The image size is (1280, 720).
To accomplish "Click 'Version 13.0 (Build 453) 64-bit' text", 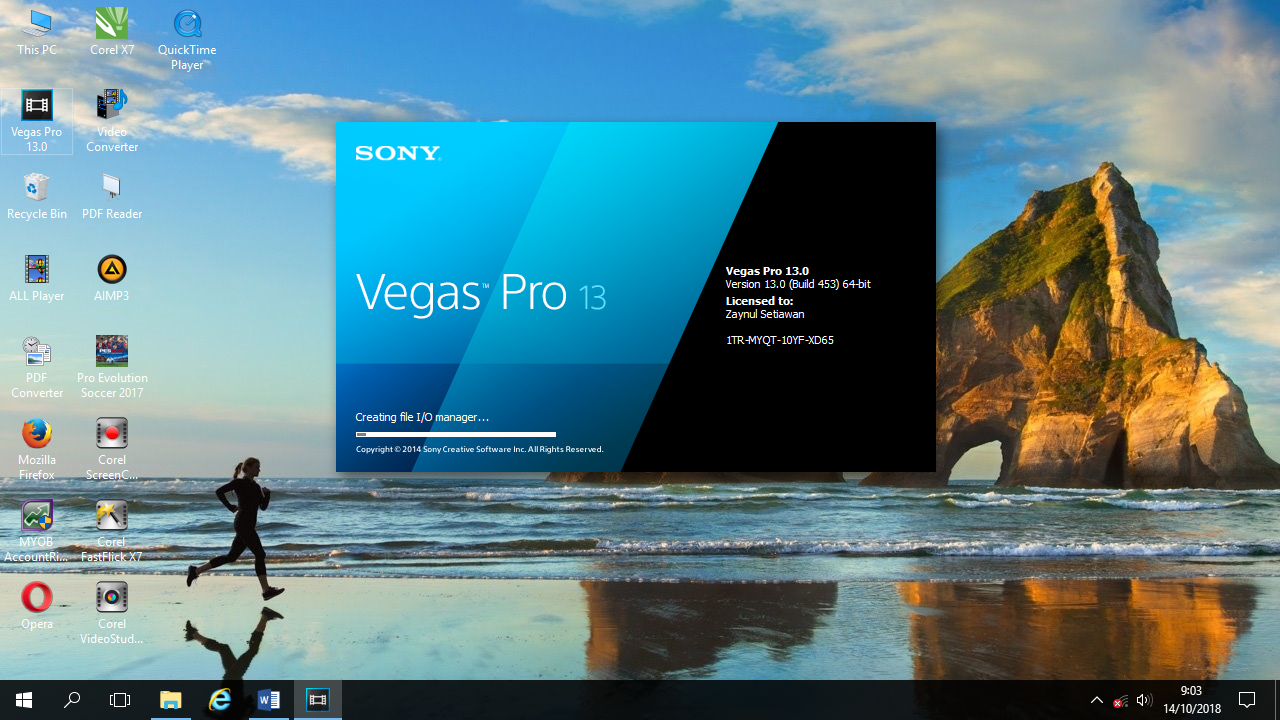I will coord(798,284).
